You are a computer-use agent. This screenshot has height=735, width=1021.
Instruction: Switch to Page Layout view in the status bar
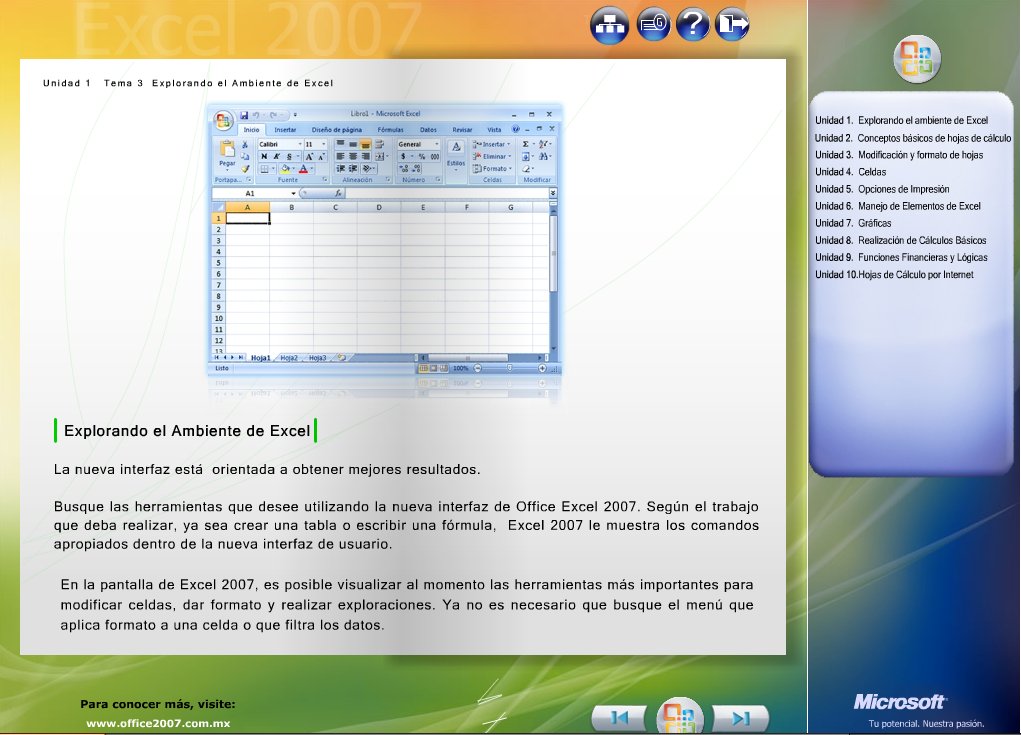434,368
